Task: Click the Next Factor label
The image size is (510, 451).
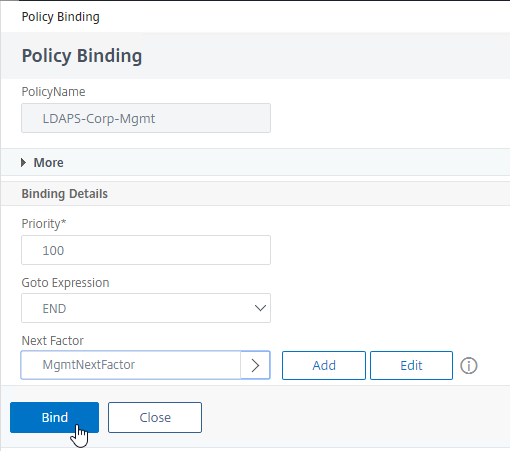Action: [x=53, y=341]
